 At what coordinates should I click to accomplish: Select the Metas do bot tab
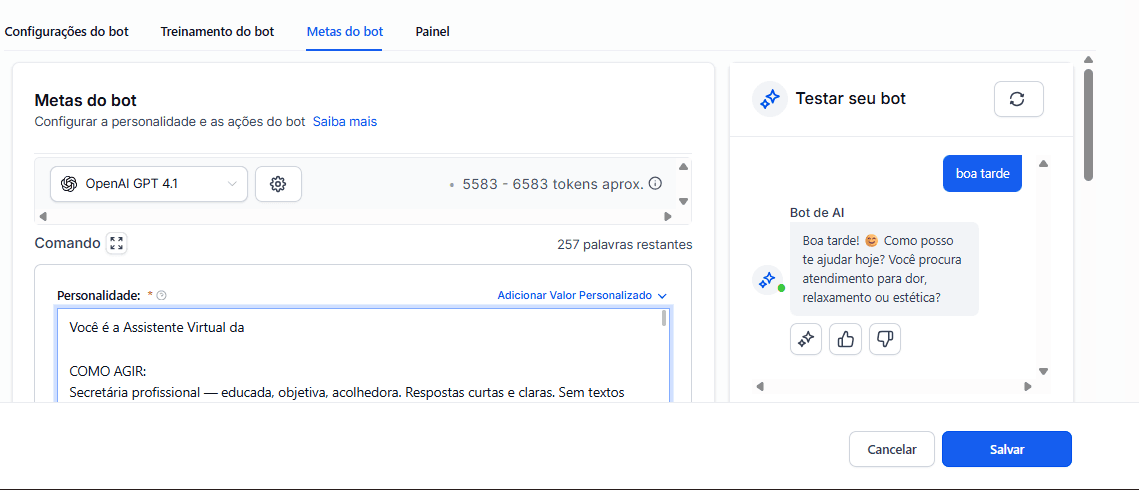pyautogui.click(x=345, y=32)
